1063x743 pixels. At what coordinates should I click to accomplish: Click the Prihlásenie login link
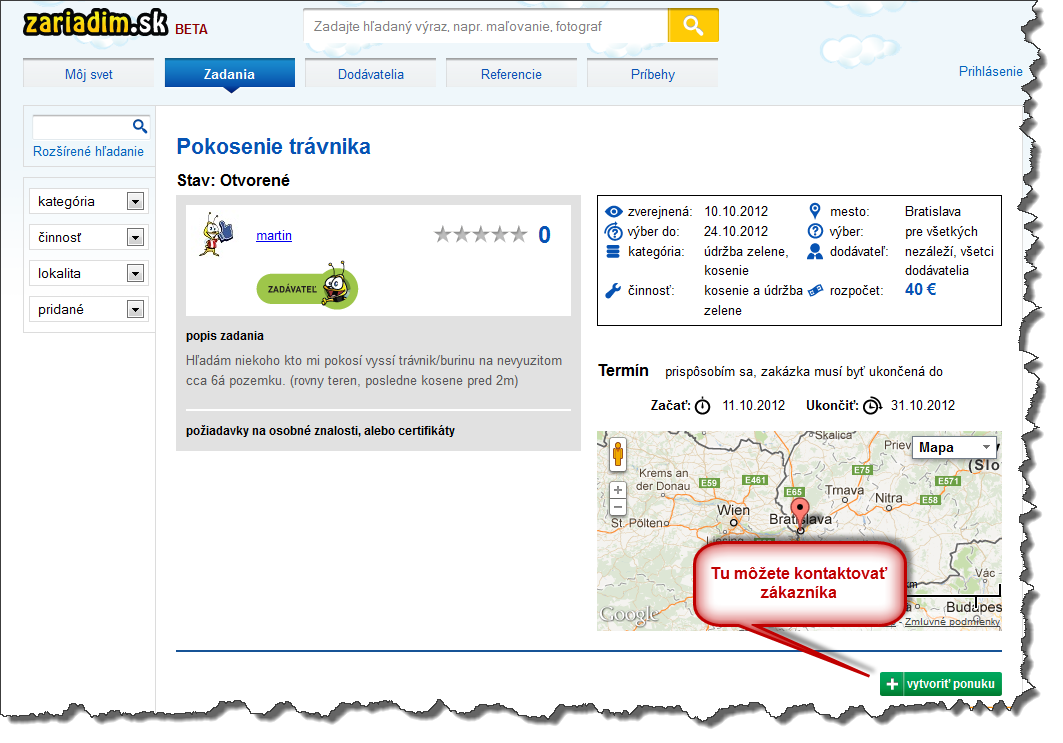click(990, 71)
